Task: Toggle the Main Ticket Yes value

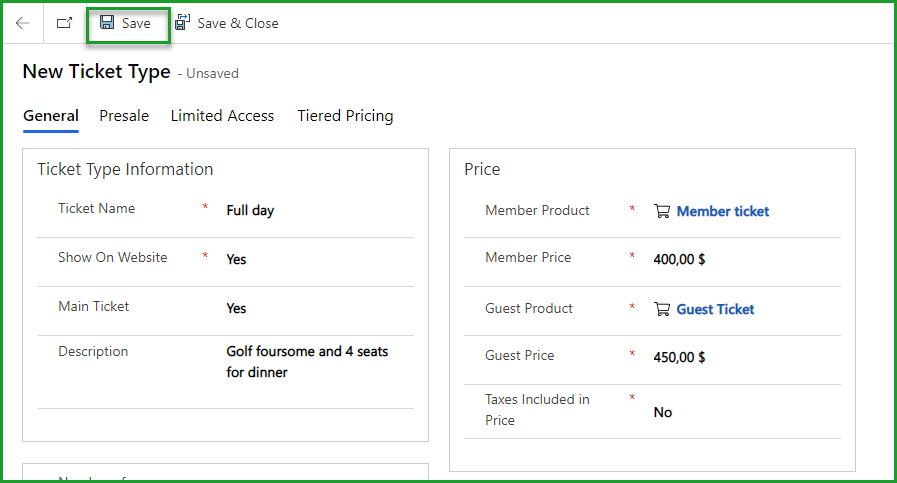Action: [x=236, y=308]
